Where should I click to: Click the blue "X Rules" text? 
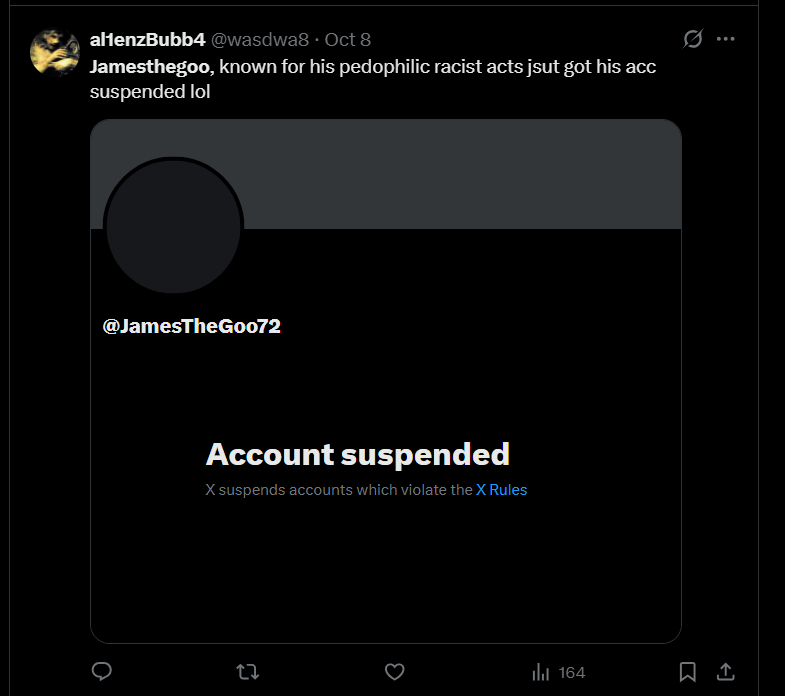(501, 490)
